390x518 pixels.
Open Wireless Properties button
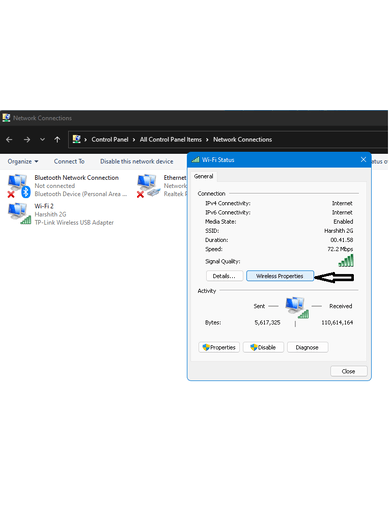click(280, 276)
